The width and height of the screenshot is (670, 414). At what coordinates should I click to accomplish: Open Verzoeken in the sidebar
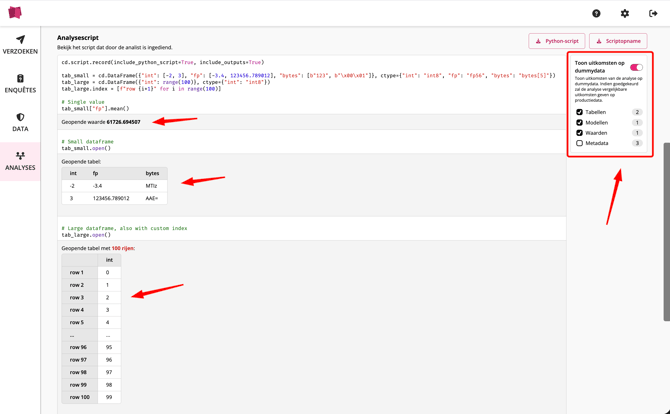(x=20, y=45)
